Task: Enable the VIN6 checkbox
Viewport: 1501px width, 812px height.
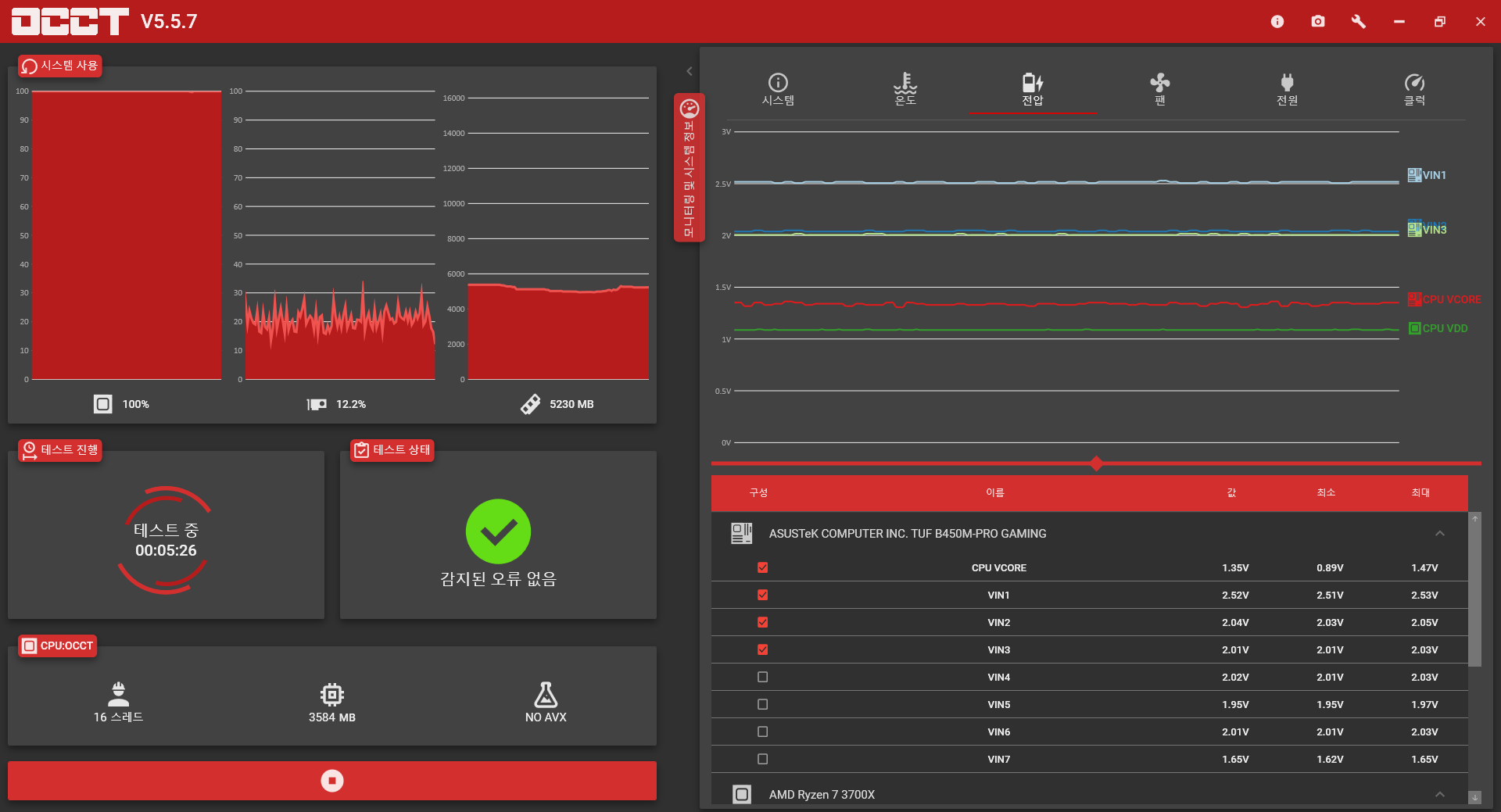Action: [x=763, y=732]
